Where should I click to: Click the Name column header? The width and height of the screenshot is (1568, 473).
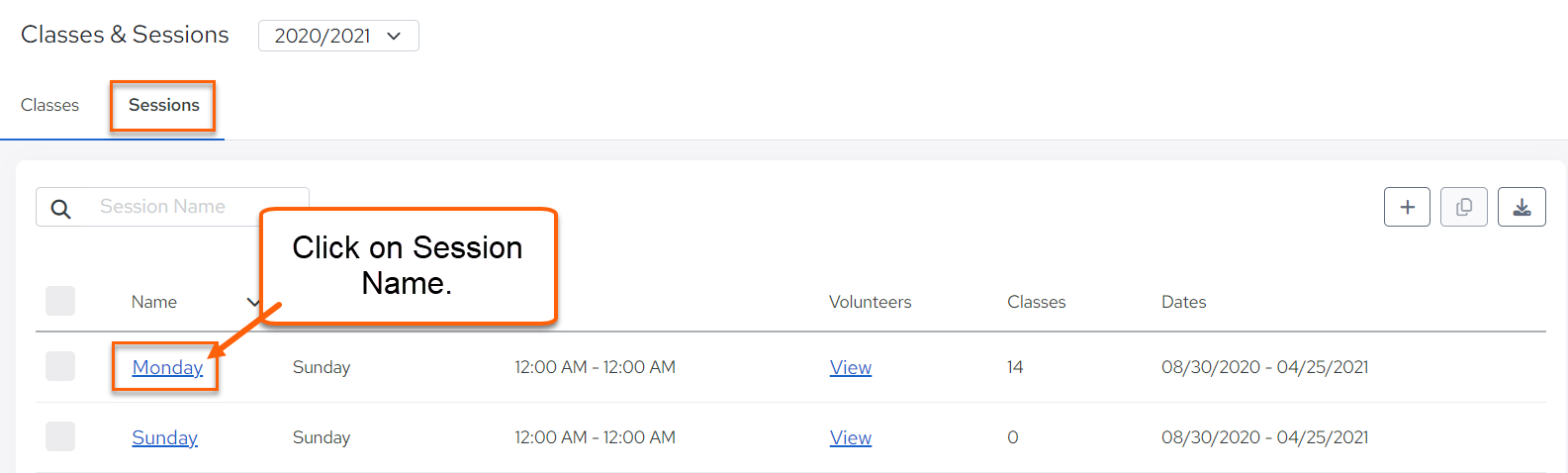(154, 302)
